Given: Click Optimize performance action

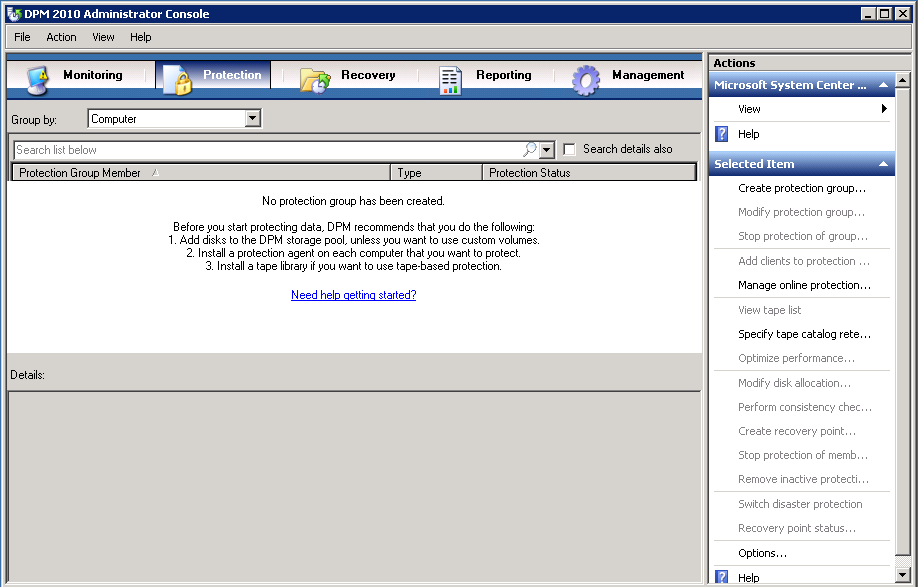Looking at the screenshot, I should (x=796, y=358).
